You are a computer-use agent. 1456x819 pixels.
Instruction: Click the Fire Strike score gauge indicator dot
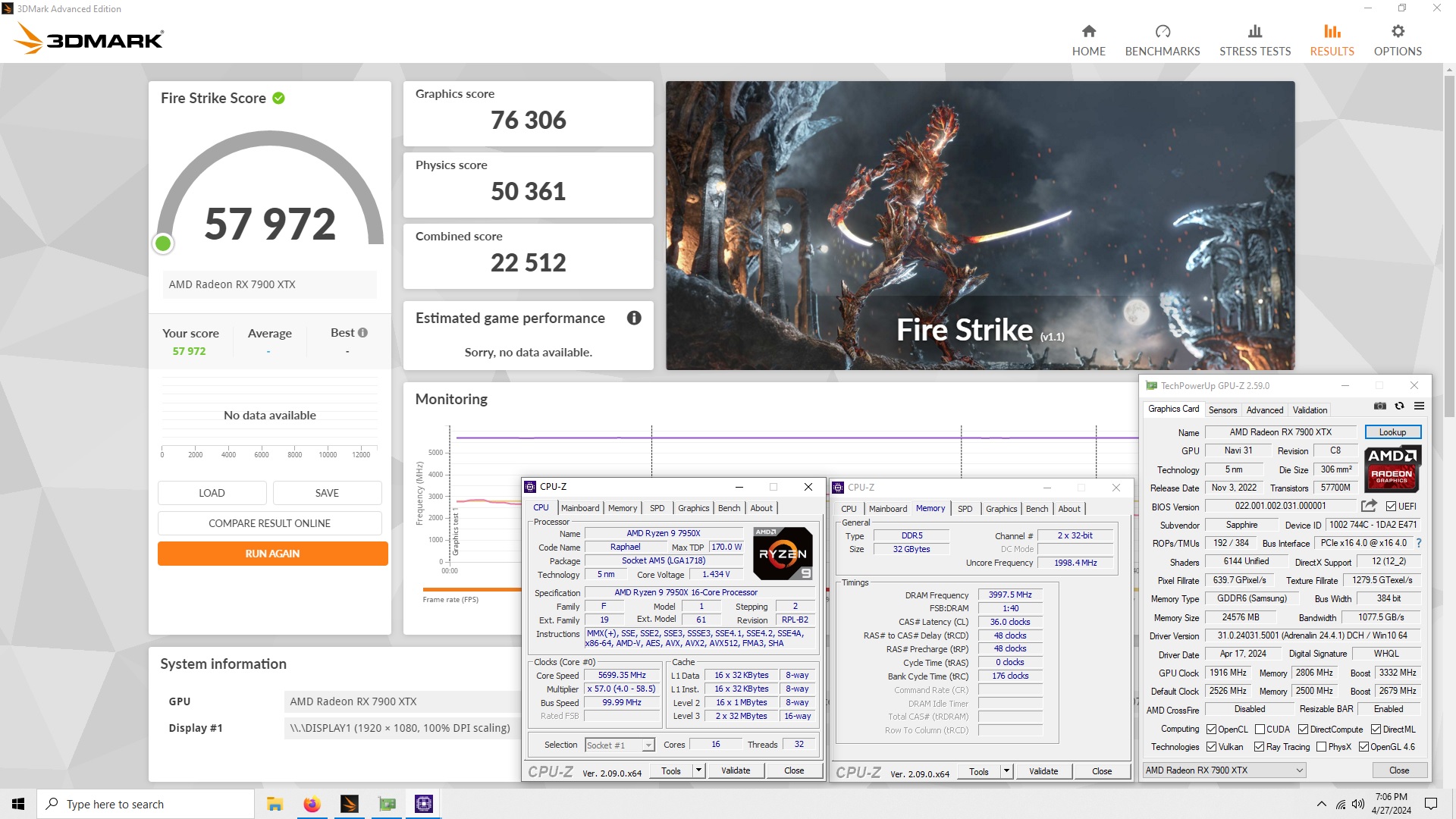163,243
